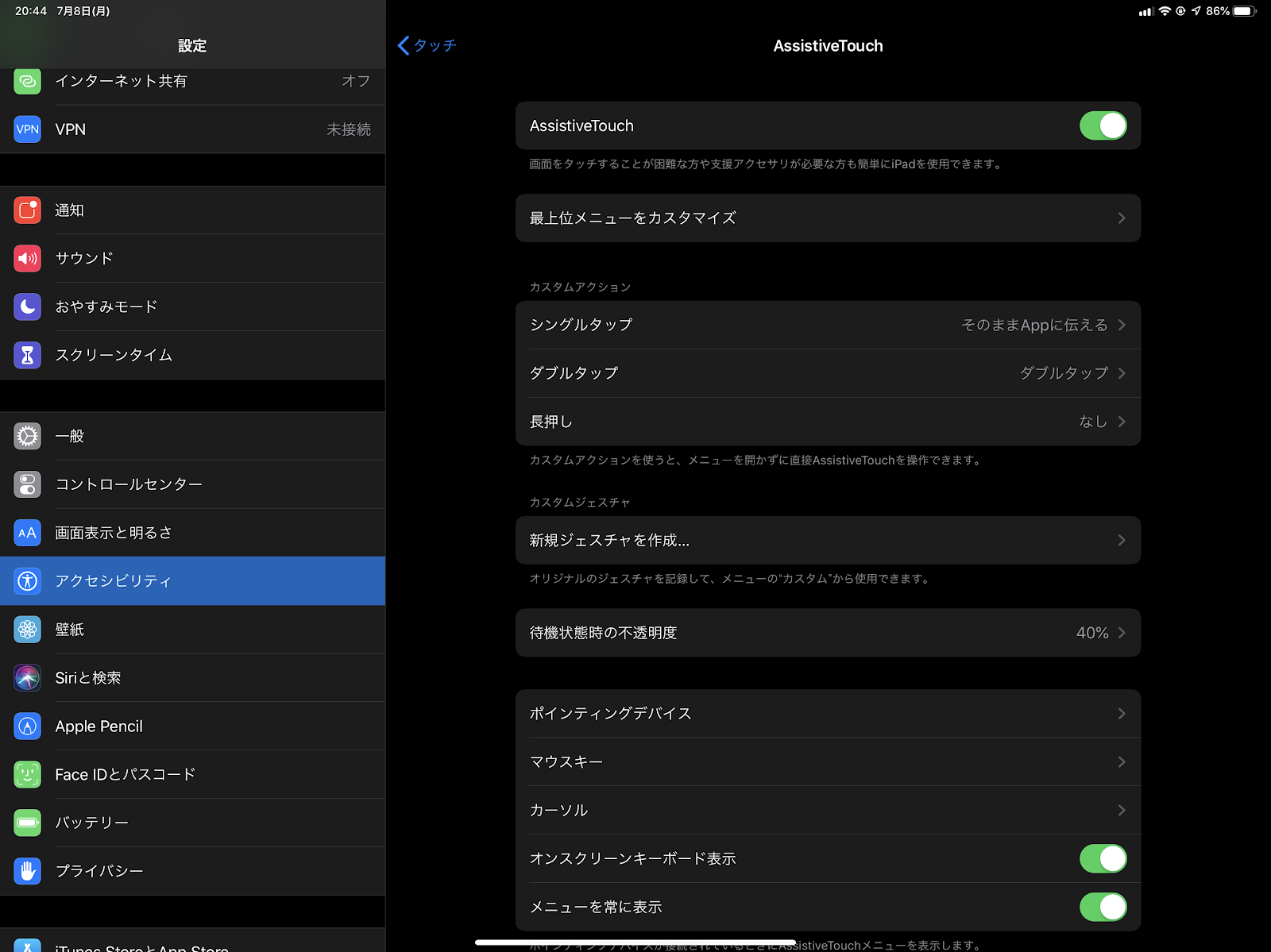Screen dimensions: 1271x952
Task: Tap the オフ value for インターネット共有
Action: (356, 81)
